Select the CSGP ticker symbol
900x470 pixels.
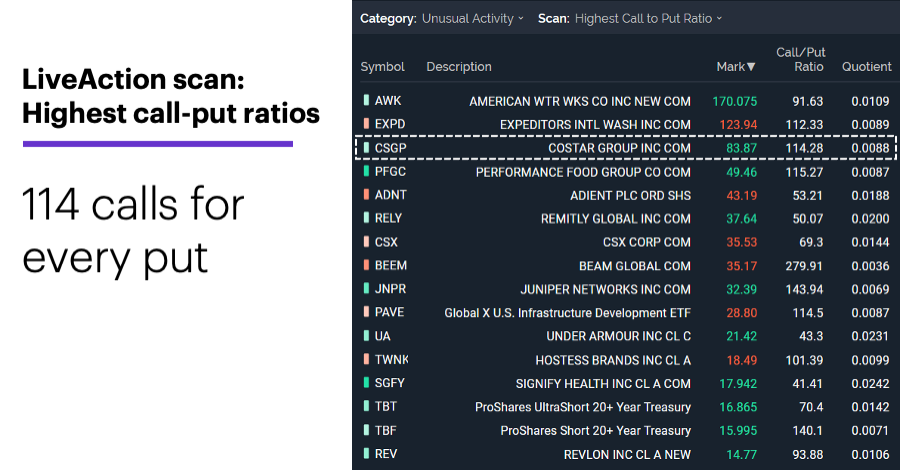pos(390,148)
